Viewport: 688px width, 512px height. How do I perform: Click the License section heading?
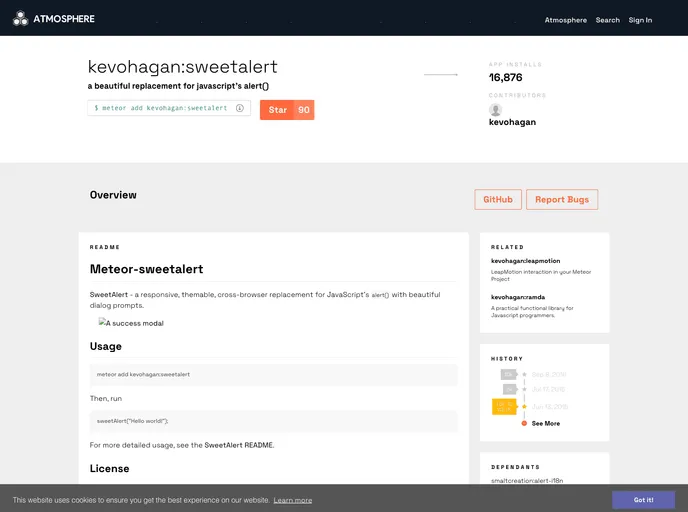pos(109,469)
